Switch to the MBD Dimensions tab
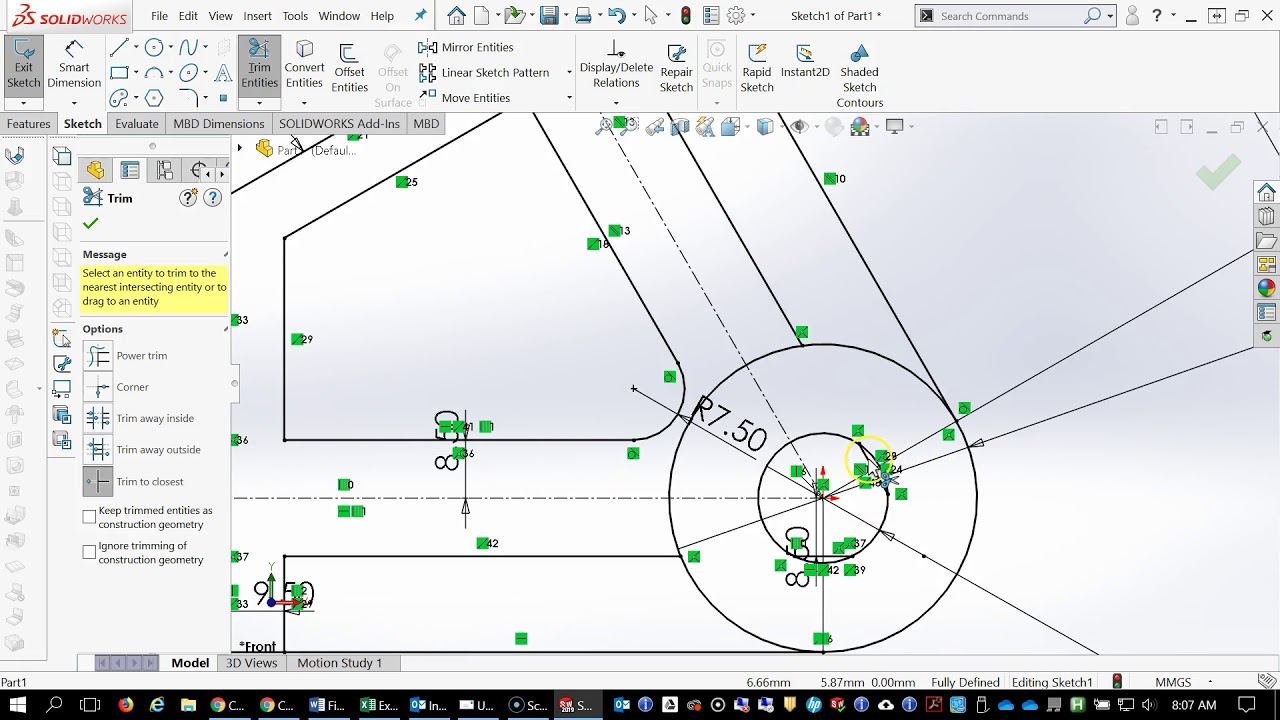The height and width of the screenshot is (720, 1280). point(219,124)
